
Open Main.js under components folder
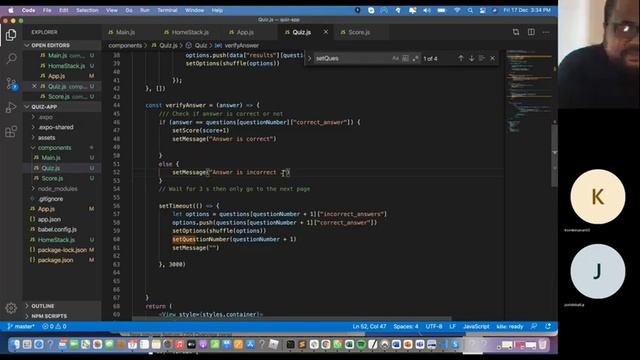[62, 158]
